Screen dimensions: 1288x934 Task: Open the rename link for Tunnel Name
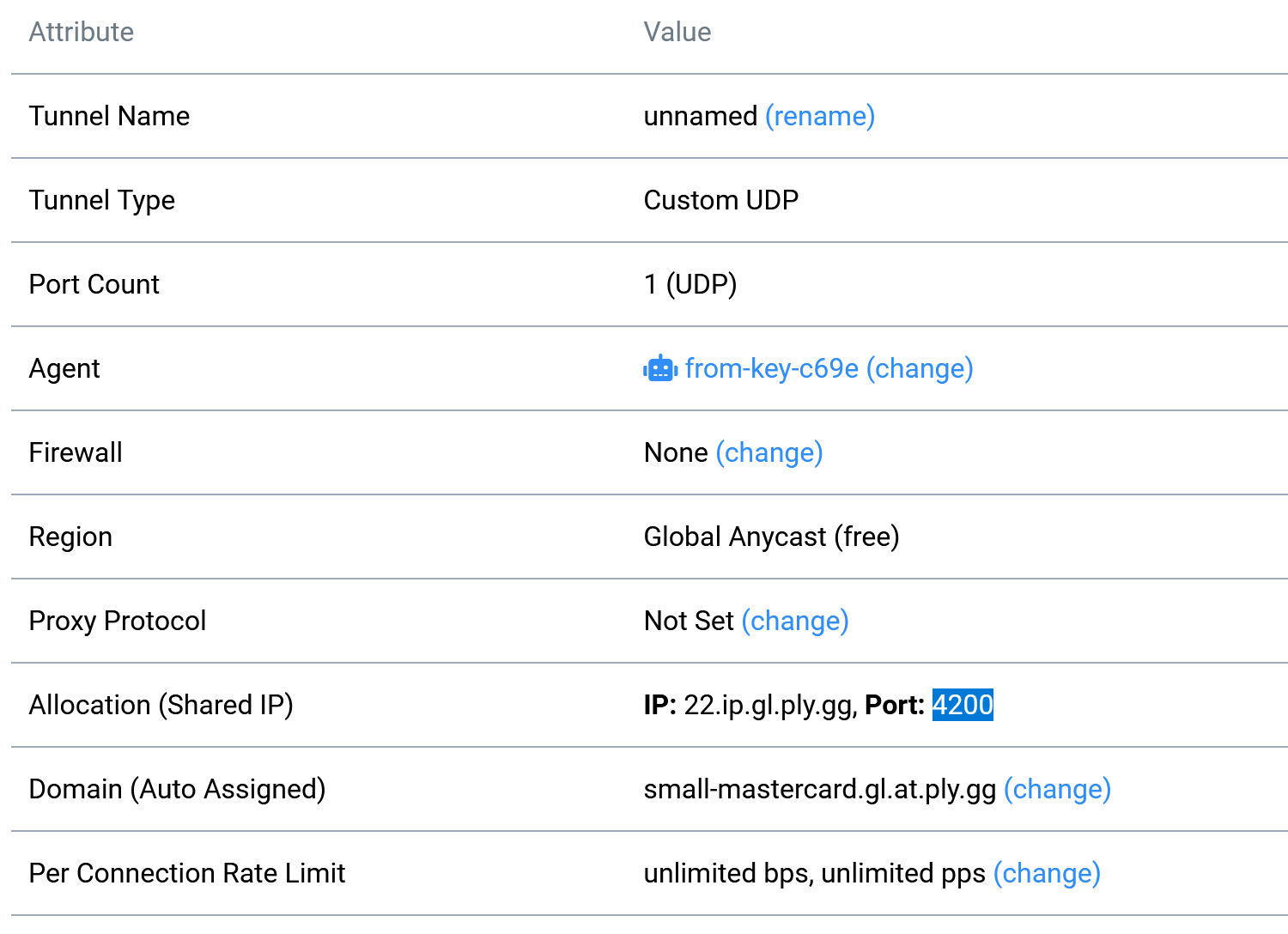(820, 116)
